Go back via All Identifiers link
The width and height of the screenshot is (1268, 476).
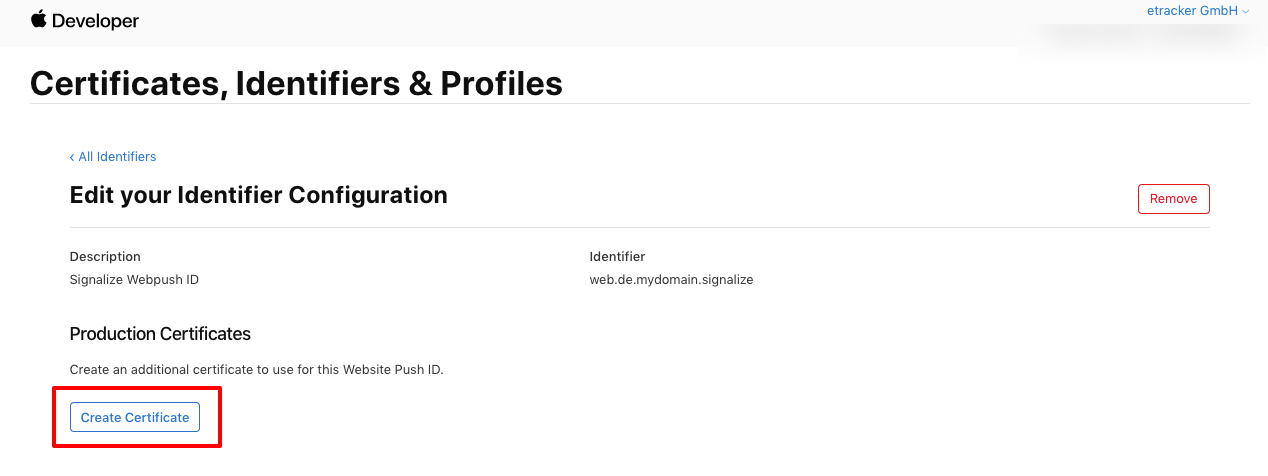pos(113,156)
